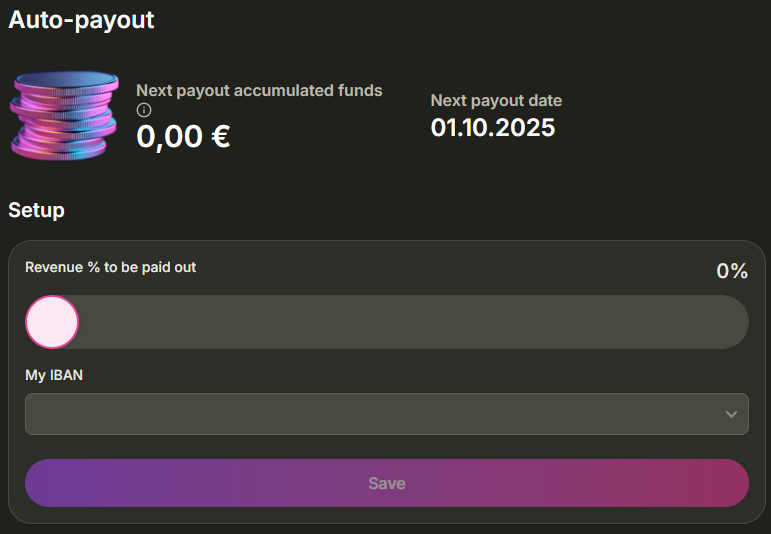
Task: Click the My IBAN field label
Action: (x=52, y=375)
